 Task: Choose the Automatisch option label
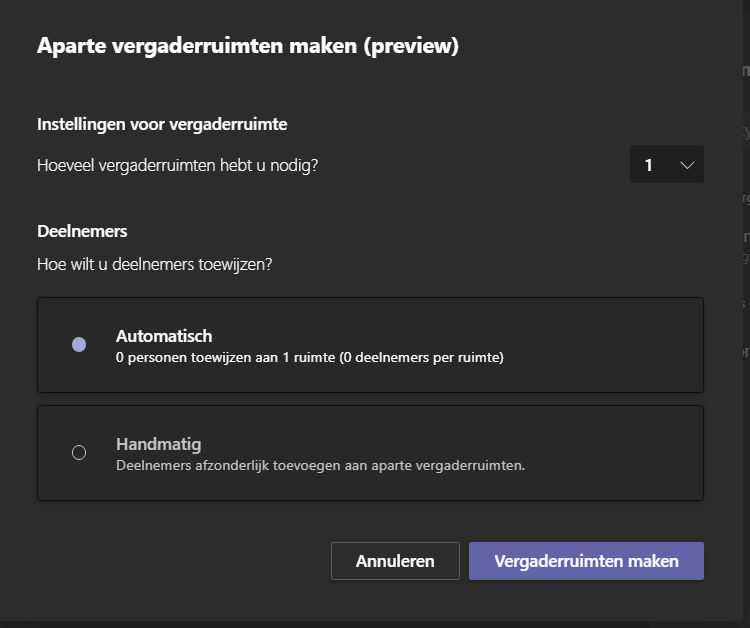coord(164,336)
